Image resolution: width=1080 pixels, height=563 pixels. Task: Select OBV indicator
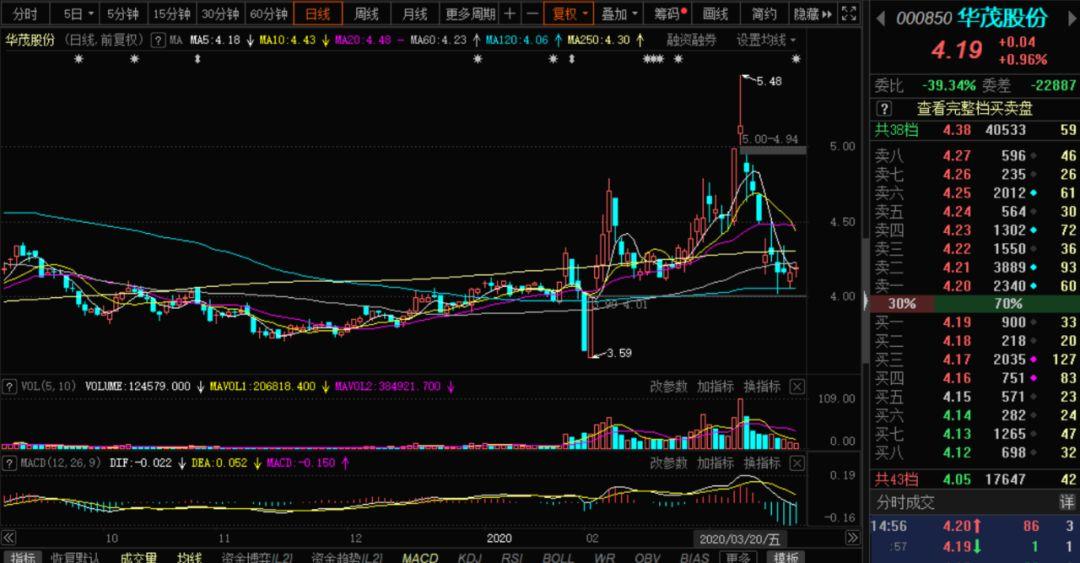point(647,557)
